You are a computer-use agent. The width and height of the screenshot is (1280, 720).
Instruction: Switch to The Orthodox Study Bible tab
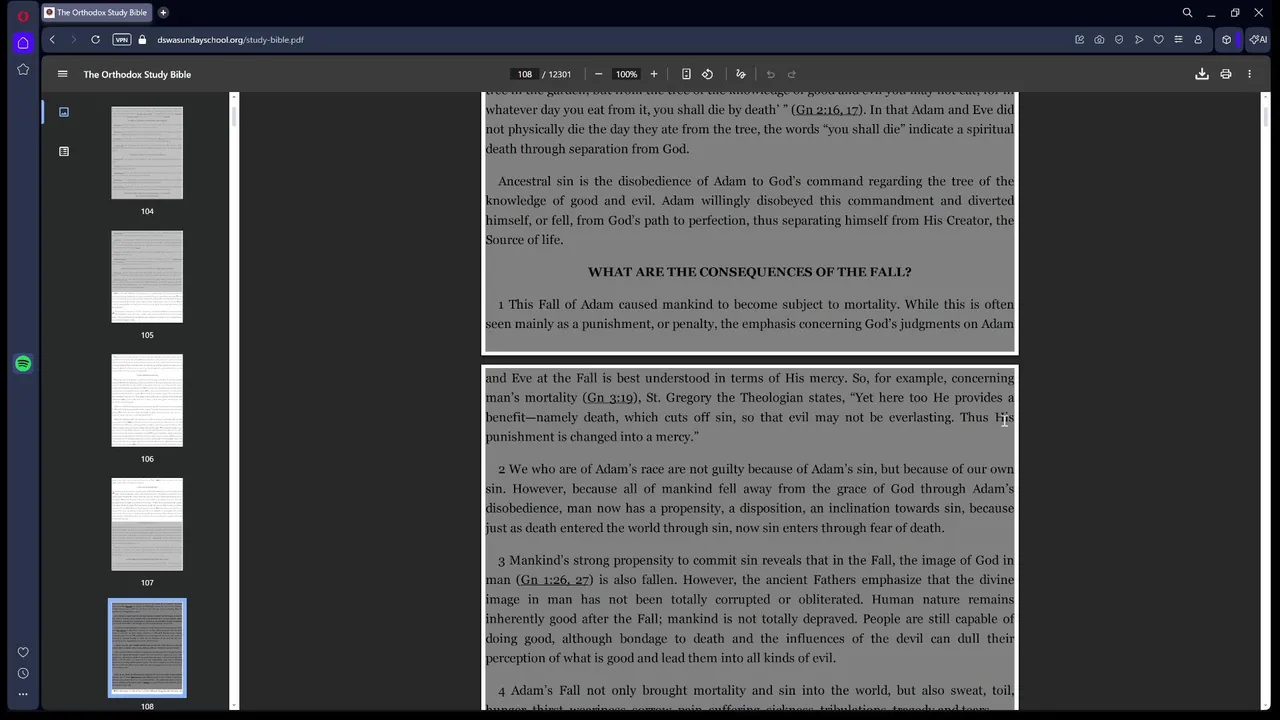click(x=97, y=13)
